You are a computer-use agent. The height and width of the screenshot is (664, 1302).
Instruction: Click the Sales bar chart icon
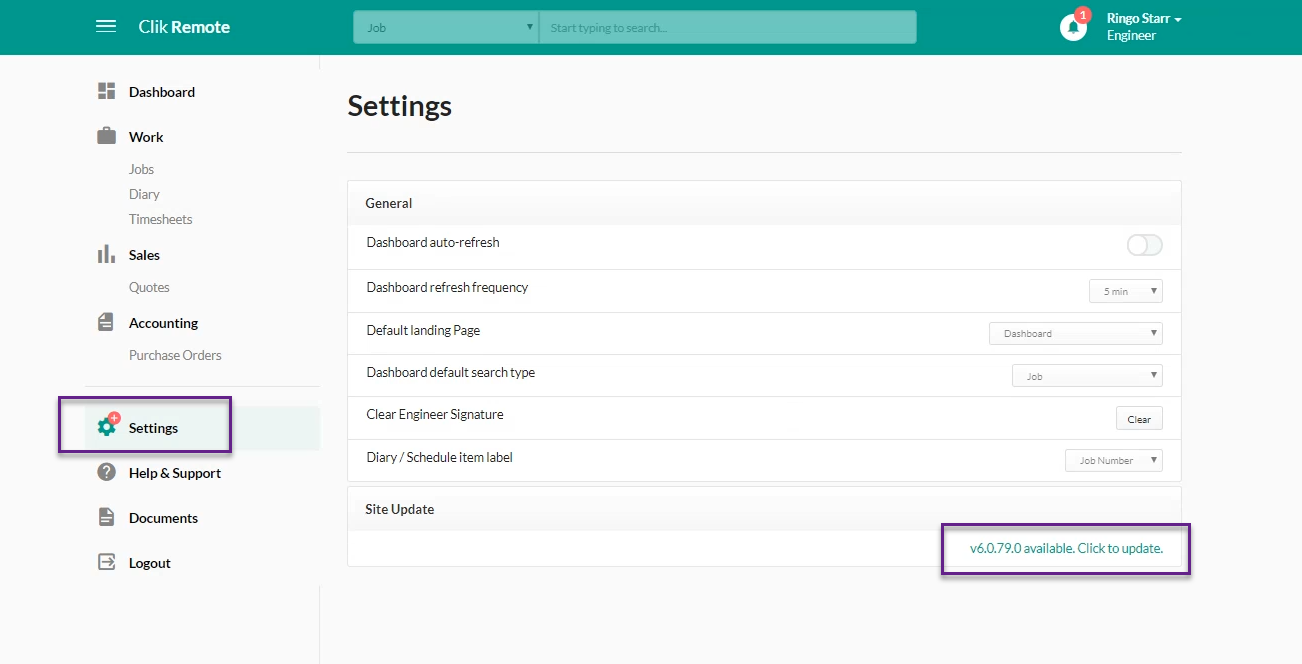coord(106,254)
